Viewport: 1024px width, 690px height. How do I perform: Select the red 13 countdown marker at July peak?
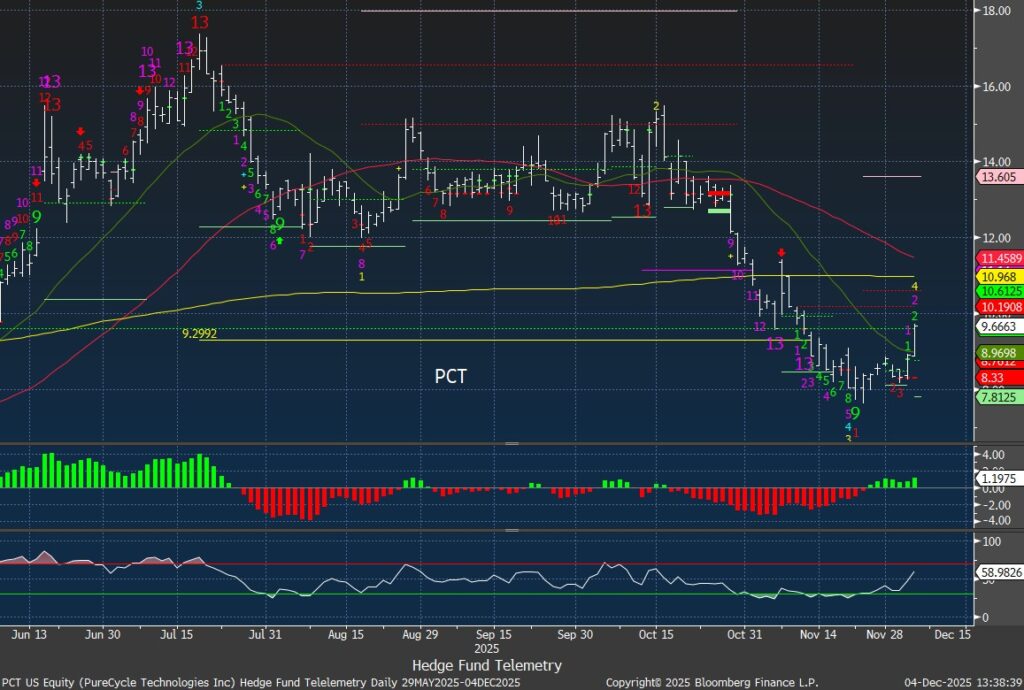pos(199,22)
